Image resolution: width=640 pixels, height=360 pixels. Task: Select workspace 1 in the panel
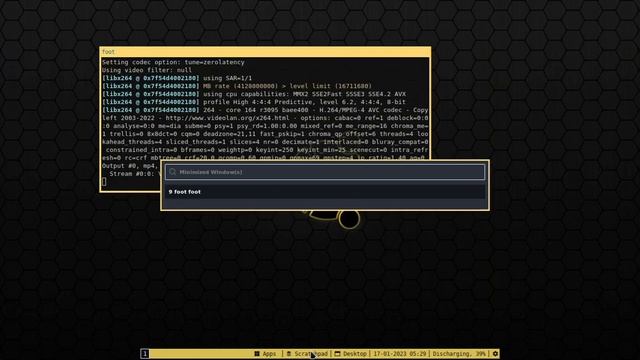[145, 353]
